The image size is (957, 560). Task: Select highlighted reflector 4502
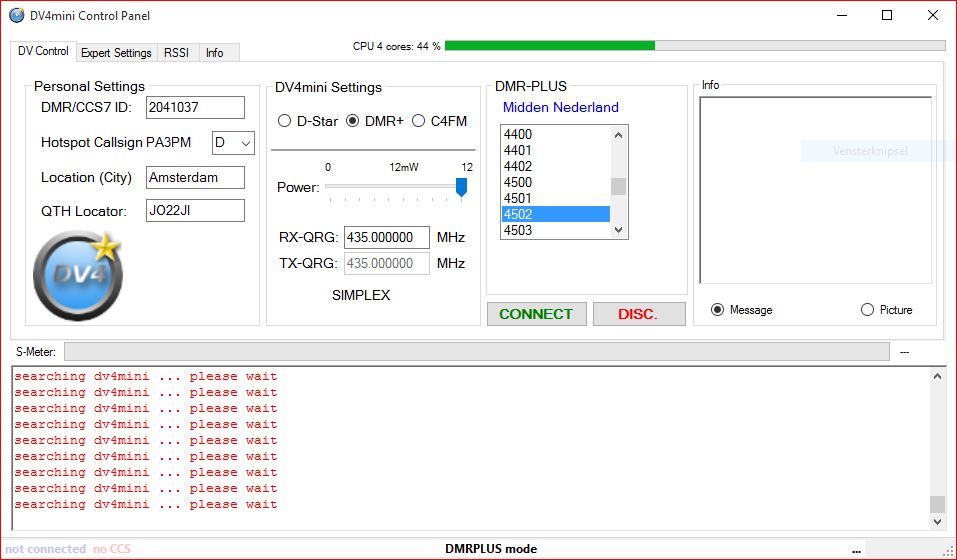pyautogui.click(x=555, y=214)
